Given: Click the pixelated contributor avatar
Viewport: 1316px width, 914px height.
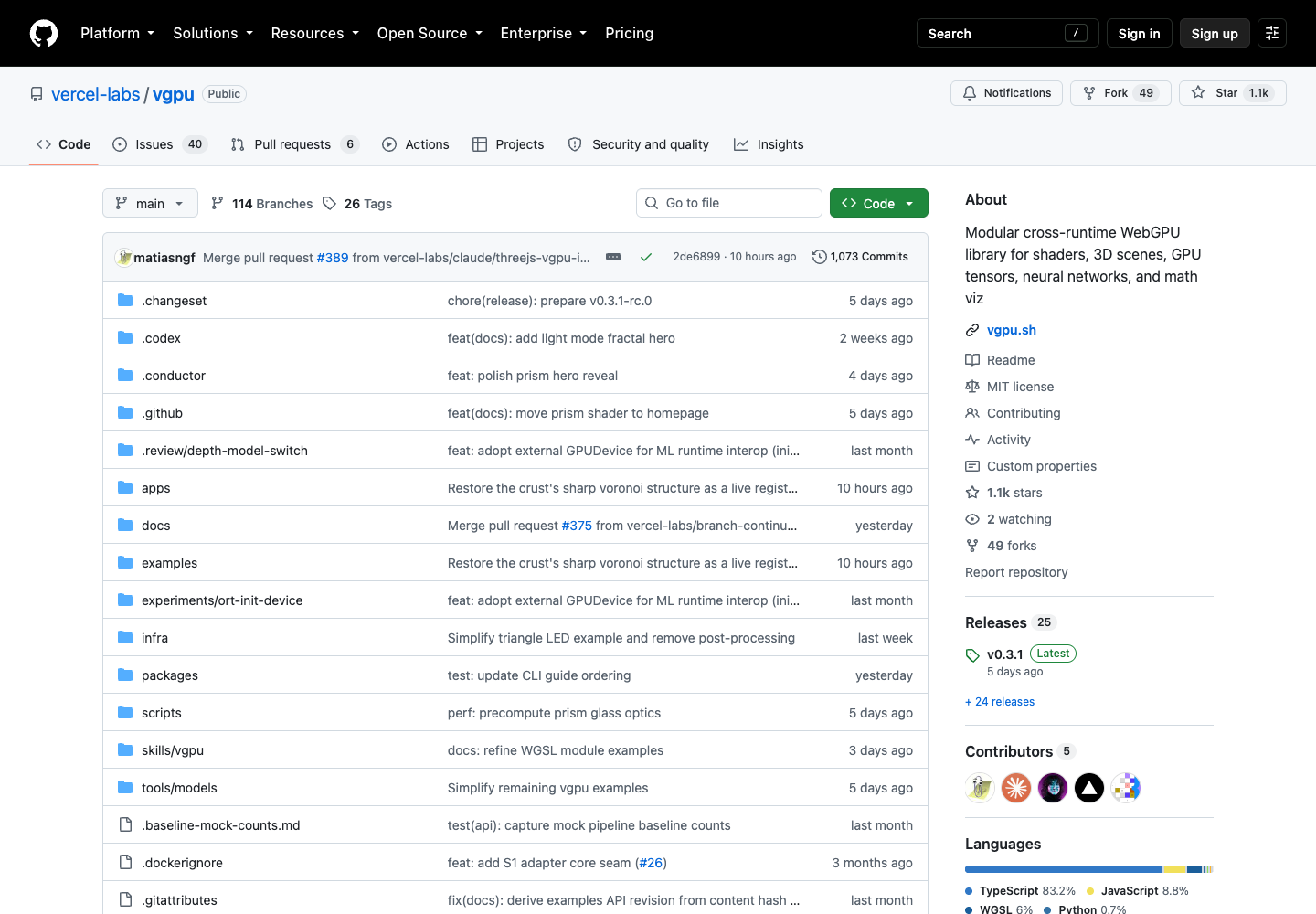Looking at the screenshot, I should [x=1126, y=787].
